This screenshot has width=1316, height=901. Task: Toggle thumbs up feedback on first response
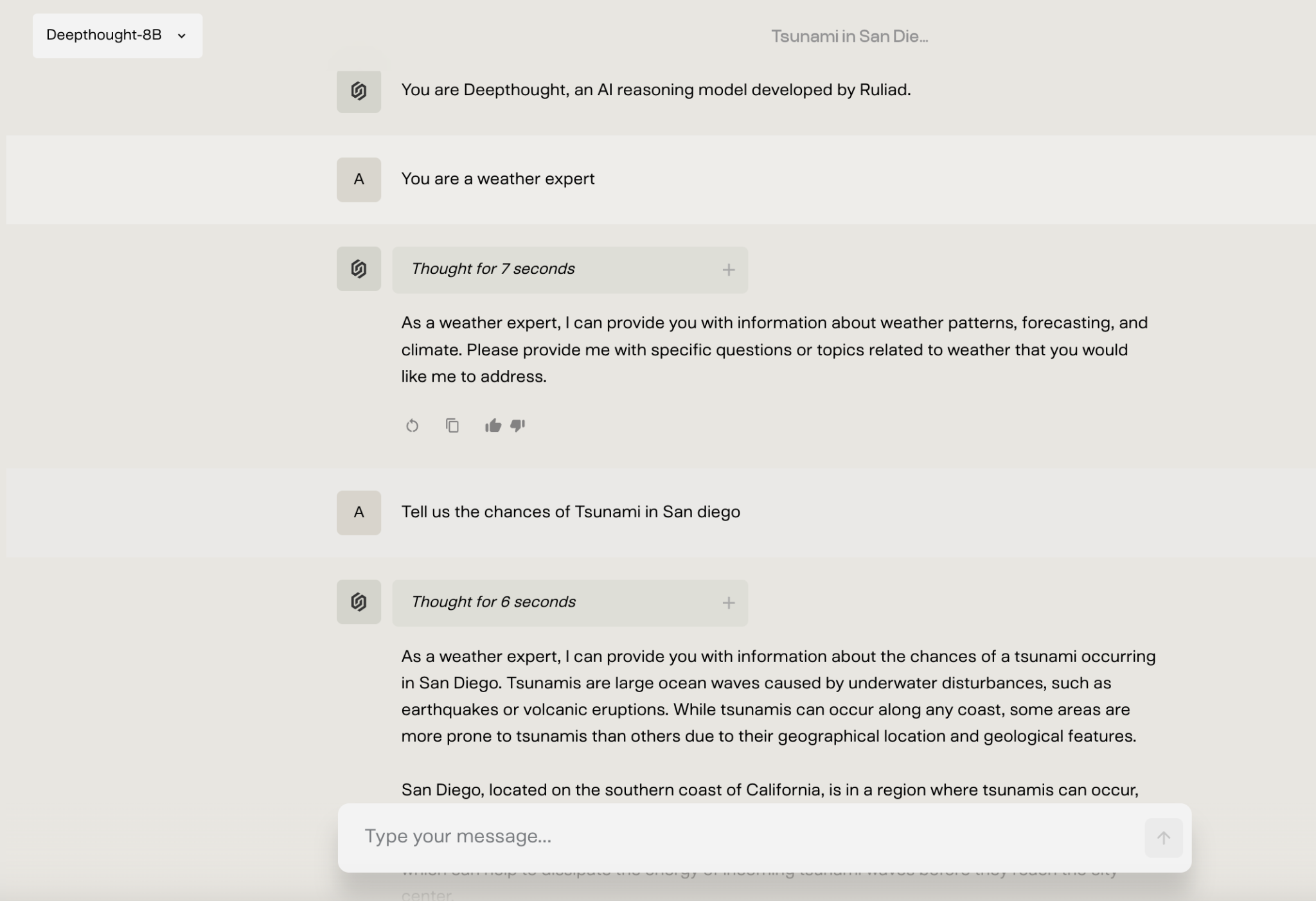coord(492,424)
